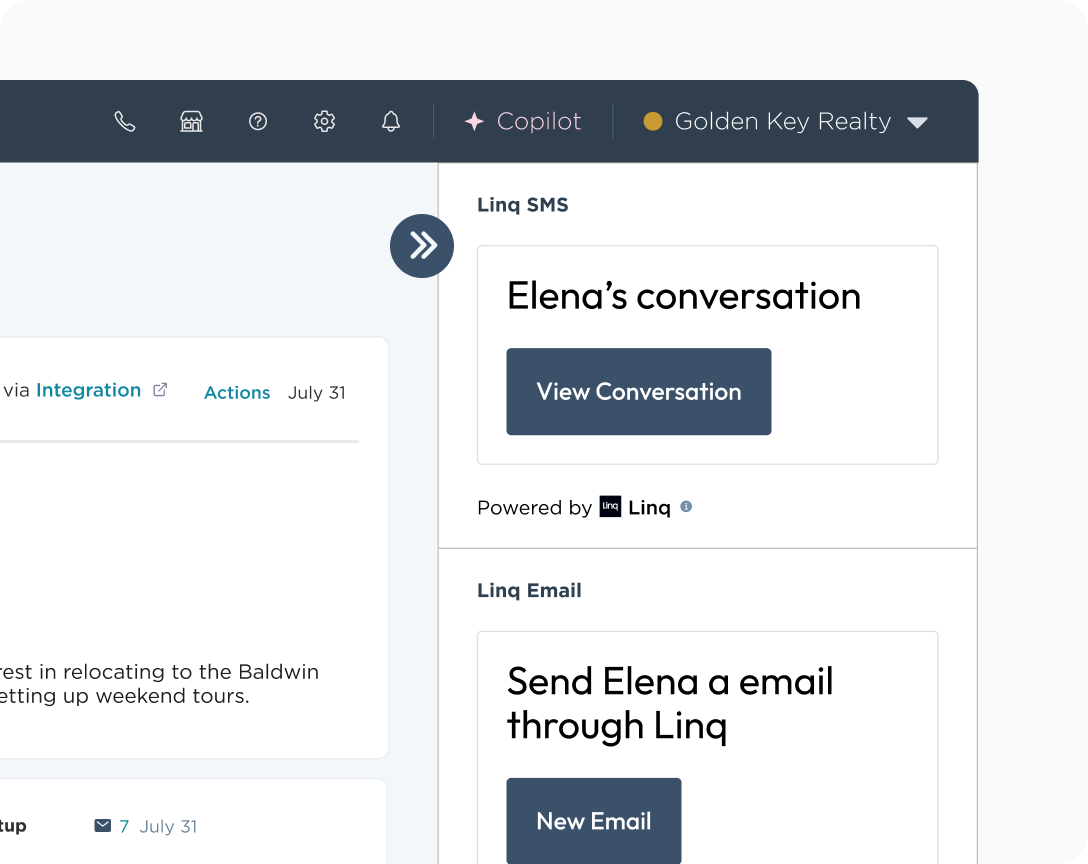Start a New Email through Linq
This screenshot has width=1088, height=864.
(x=593, y=821)
